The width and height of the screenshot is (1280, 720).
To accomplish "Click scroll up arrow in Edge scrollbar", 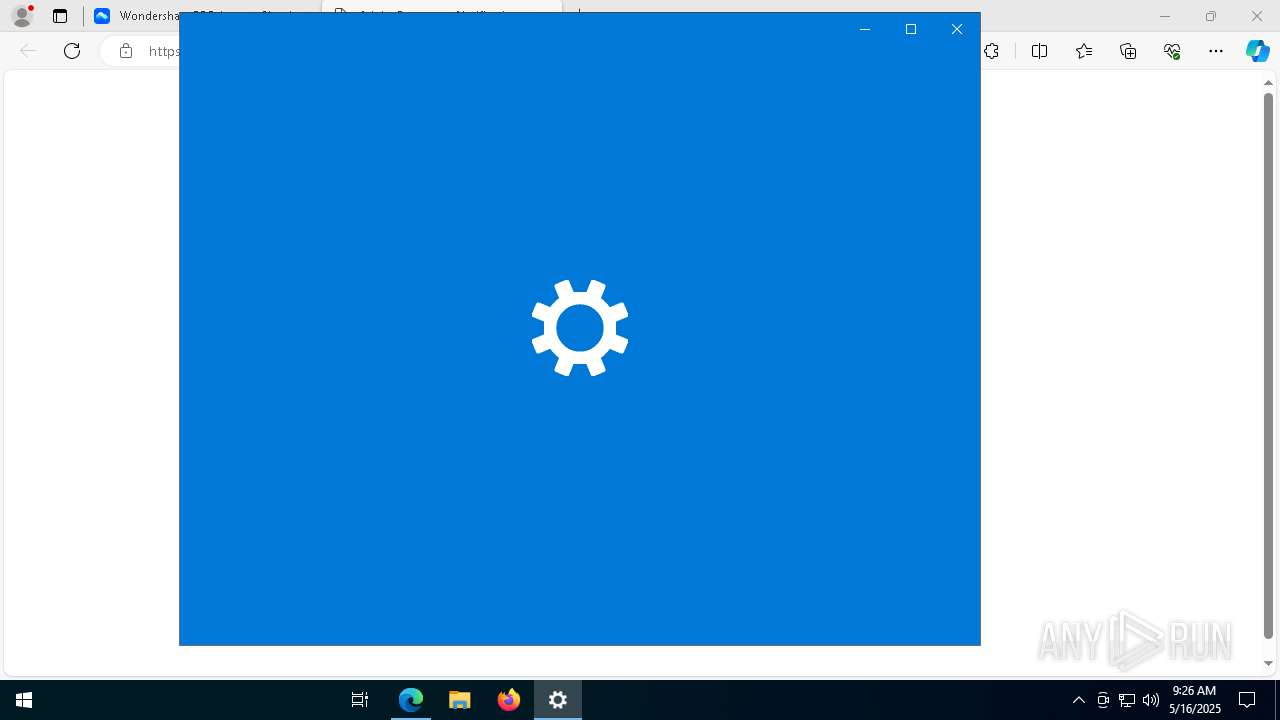I will click(x=1268, y=83).
